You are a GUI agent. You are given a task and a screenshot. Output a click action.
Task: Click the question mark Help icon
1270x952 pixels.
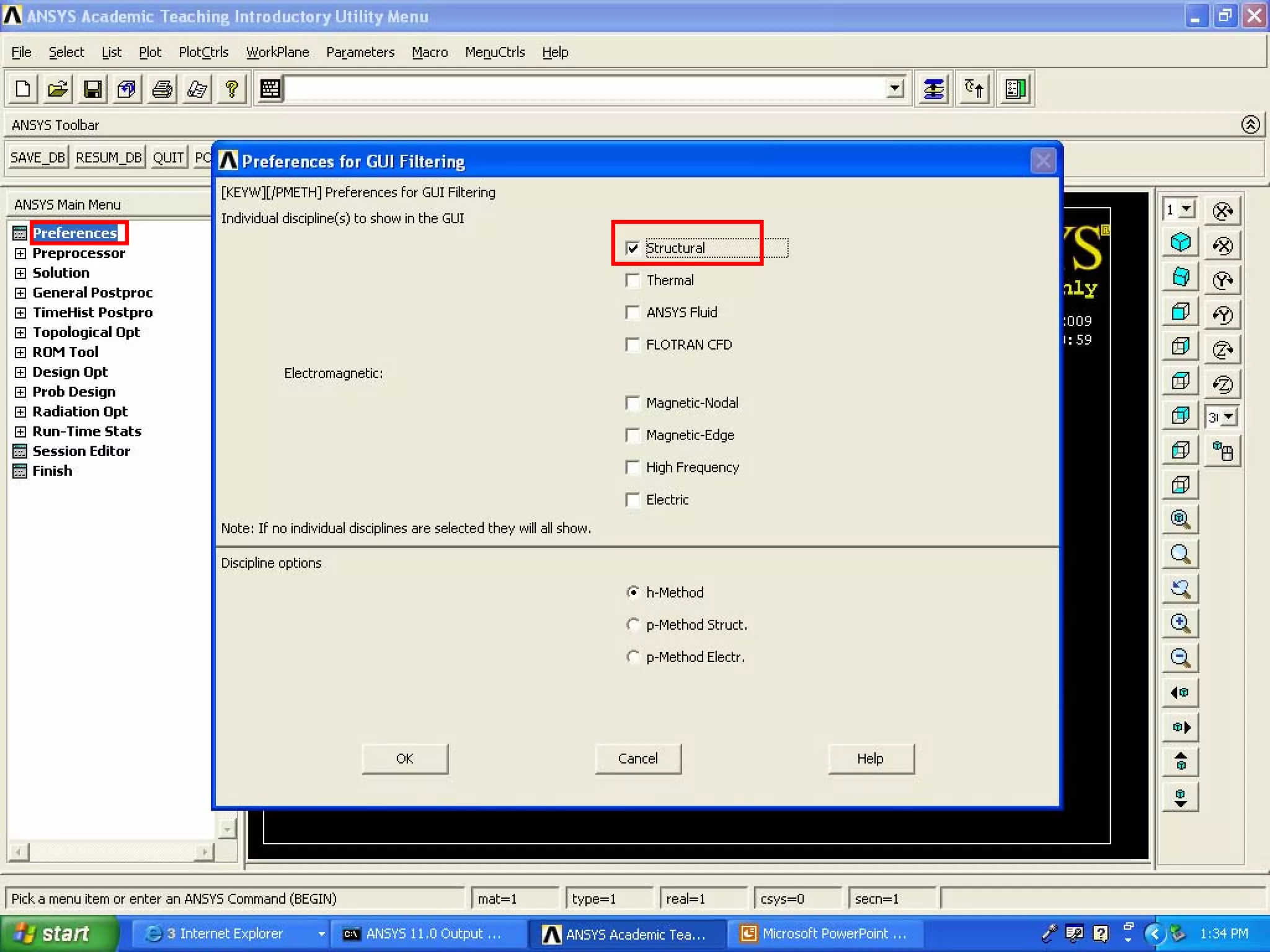(232, 89)
